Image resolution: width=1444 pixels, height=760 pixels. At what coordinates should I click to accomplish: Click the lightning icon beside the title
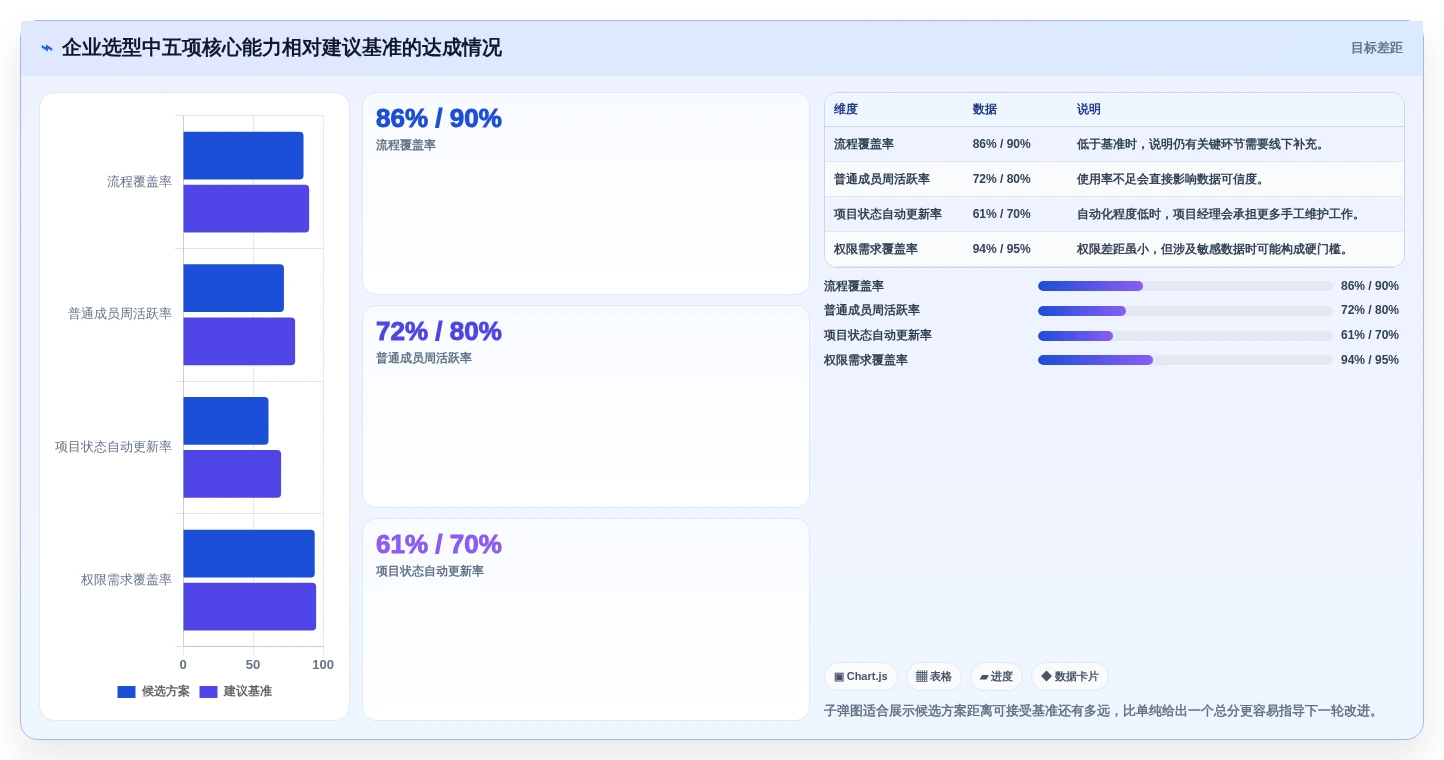(47, 48)
